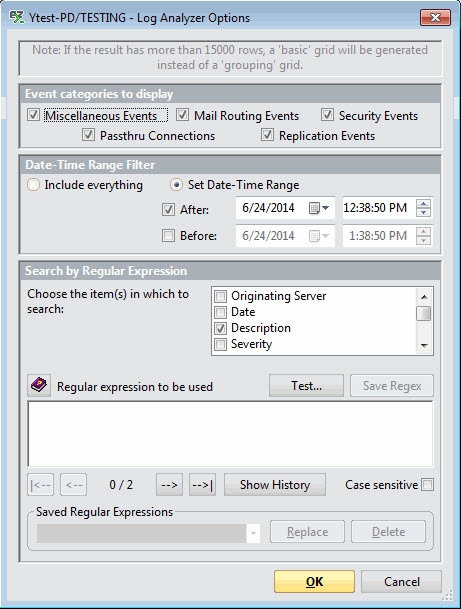Select the Include everything radio button
This screenshot has width=461, height=609.
click(x=33, y=185)
